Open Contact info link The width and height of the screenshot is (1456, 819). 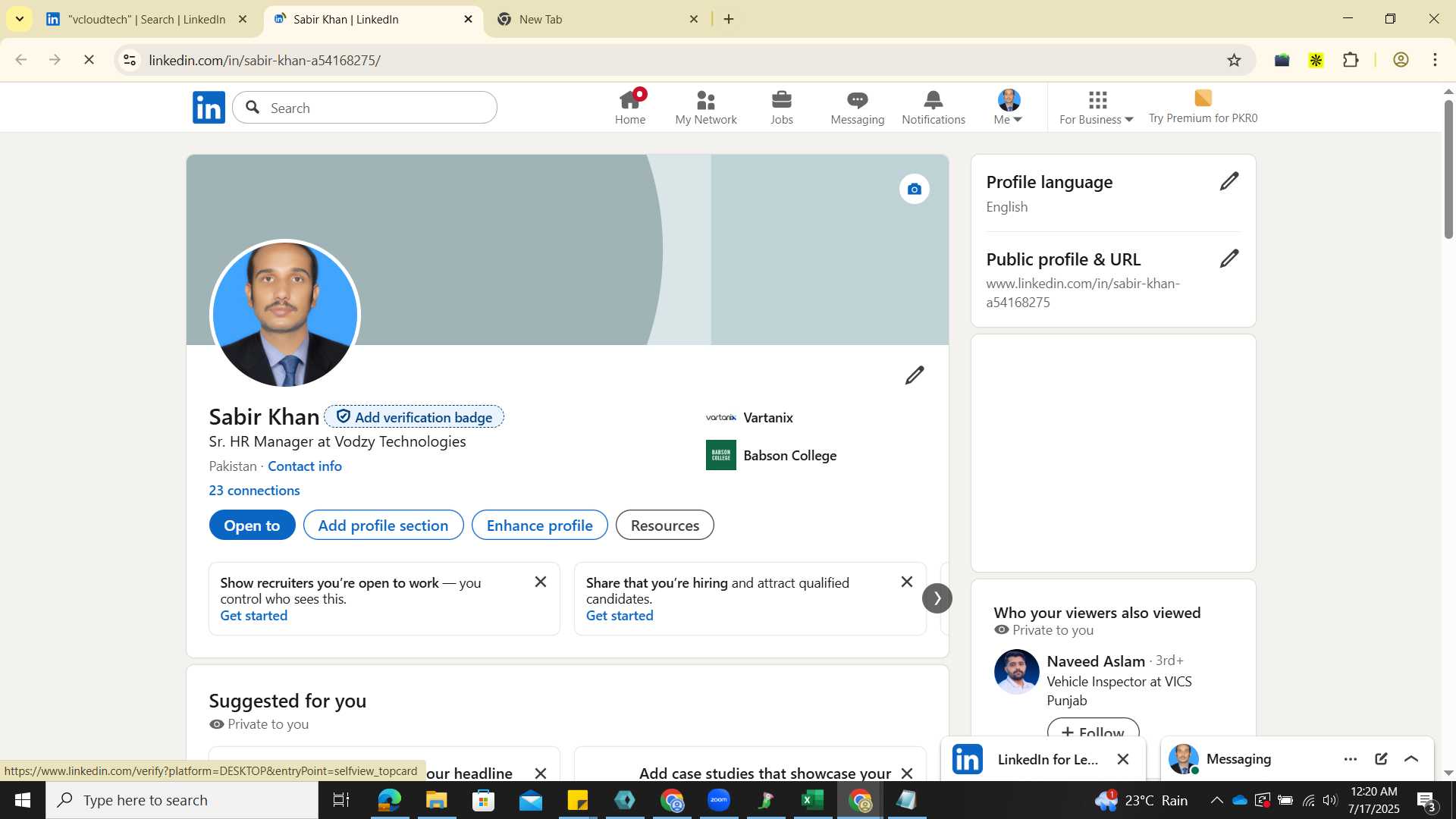coord(305,466)
